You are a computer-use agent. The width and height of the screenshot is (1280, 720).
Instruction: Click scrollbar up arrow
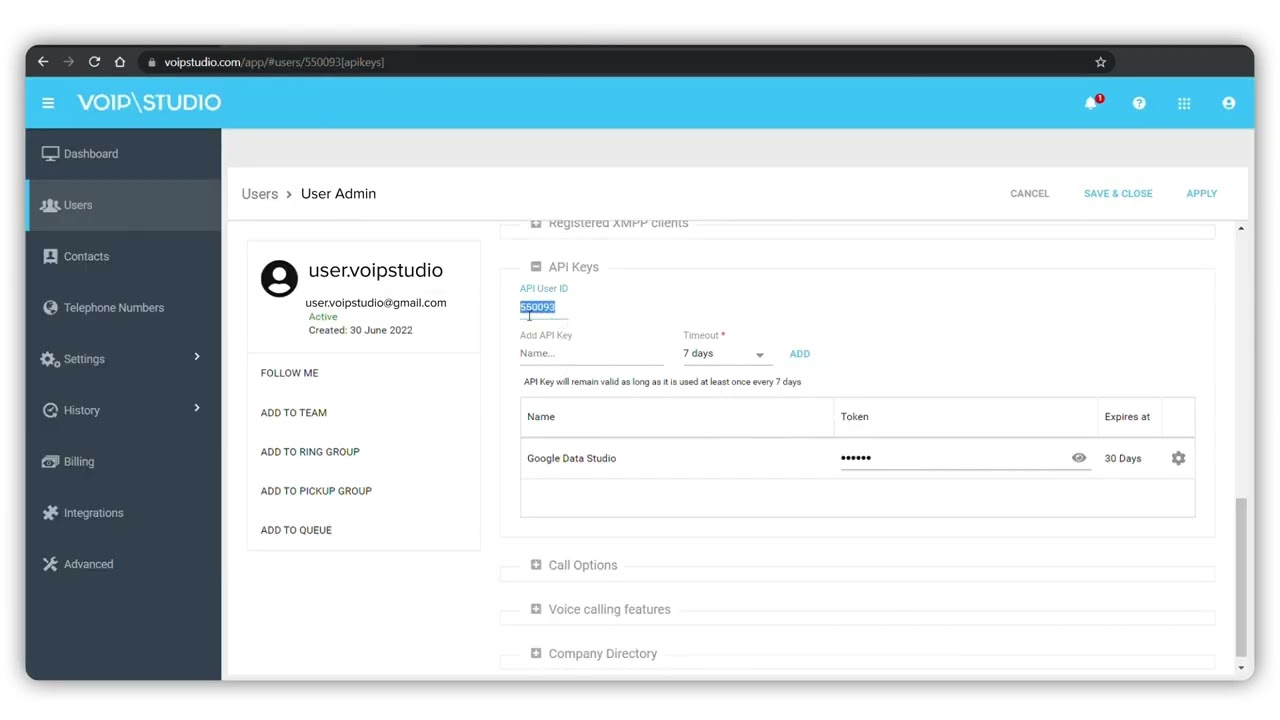click(1241, 229)
